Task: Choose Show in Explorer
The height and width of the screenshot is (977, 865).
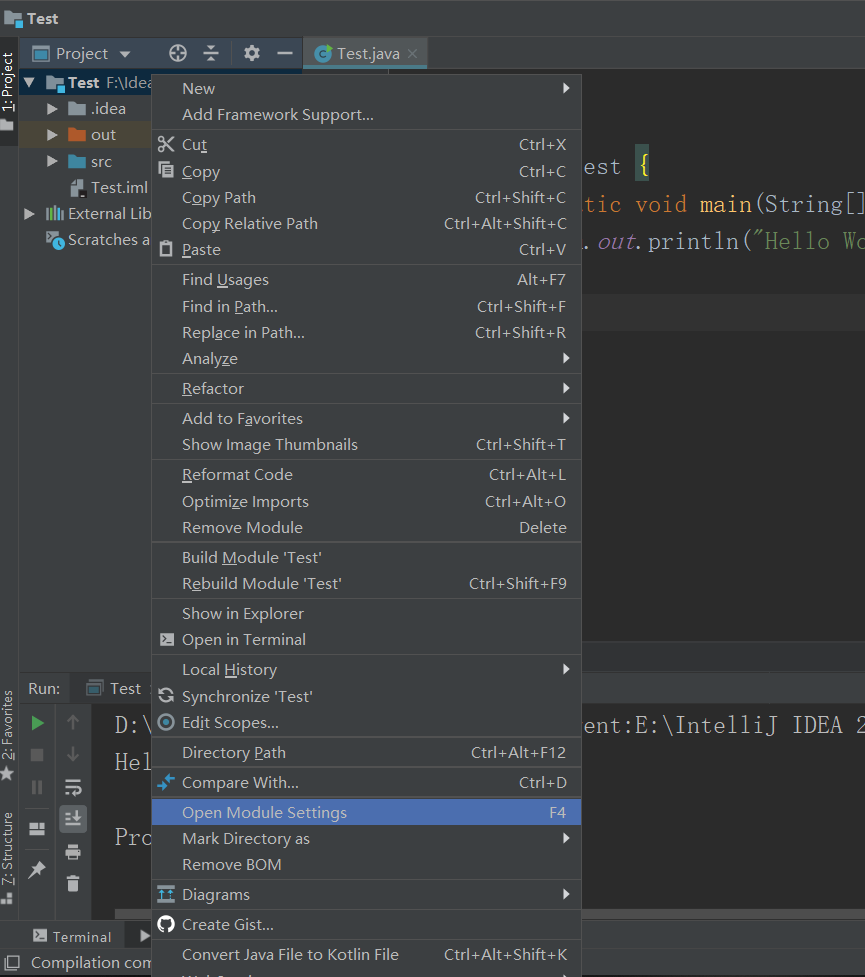Action: 366,614
